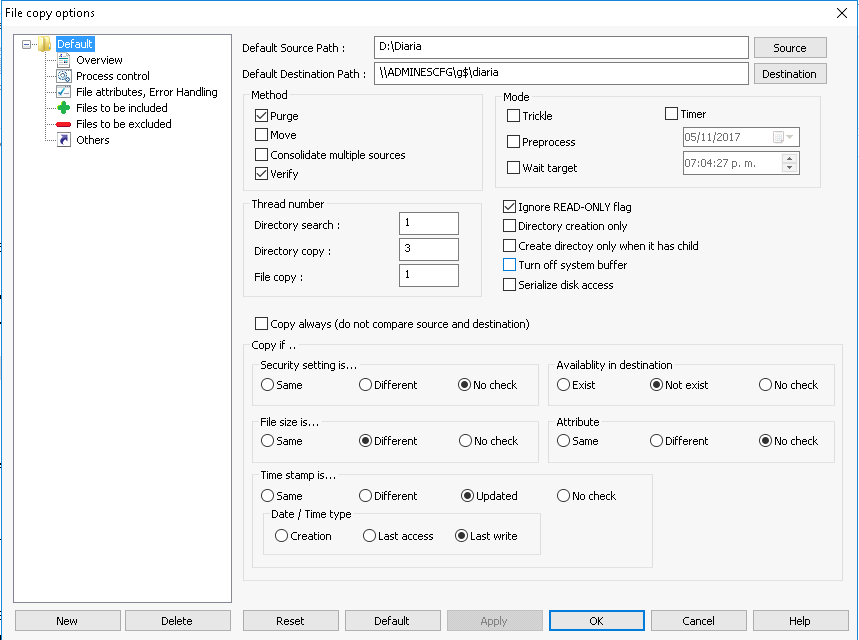The height and width of the screenshot is (640, 859).
Task: Click the green plus Files to be included icon
Action: [x=64, y=108]
